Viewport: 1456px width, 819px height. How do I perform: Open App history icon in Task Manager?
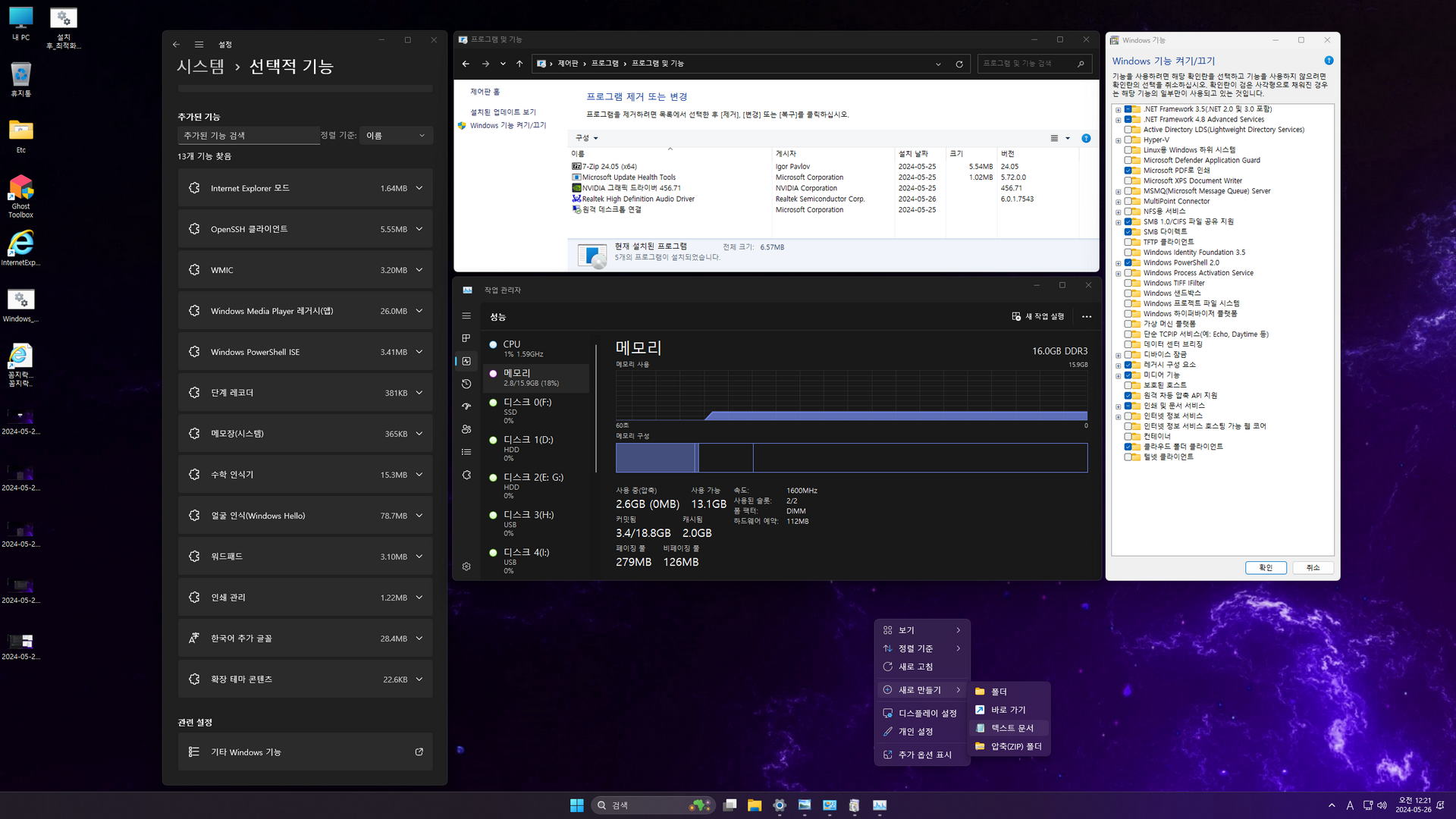[x=466, y=384]
